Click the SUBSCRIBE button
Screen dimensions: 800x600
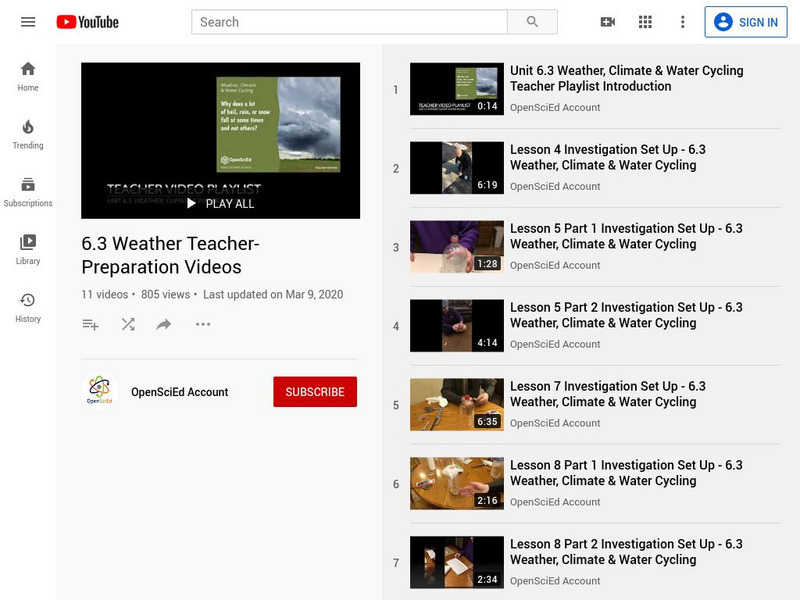[315, 392]
